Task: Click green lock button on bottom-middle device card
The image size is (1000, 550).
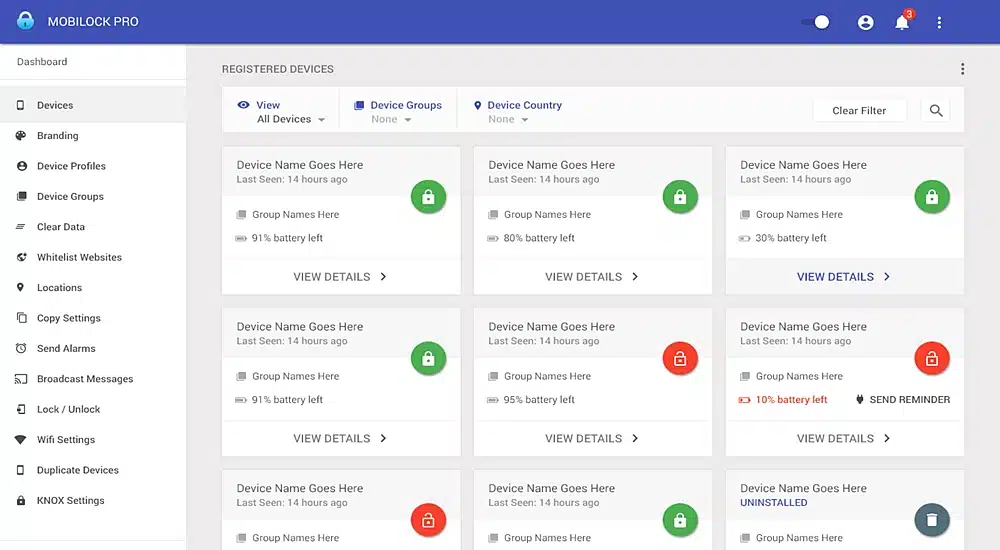Action: click(x=680, y=521)
